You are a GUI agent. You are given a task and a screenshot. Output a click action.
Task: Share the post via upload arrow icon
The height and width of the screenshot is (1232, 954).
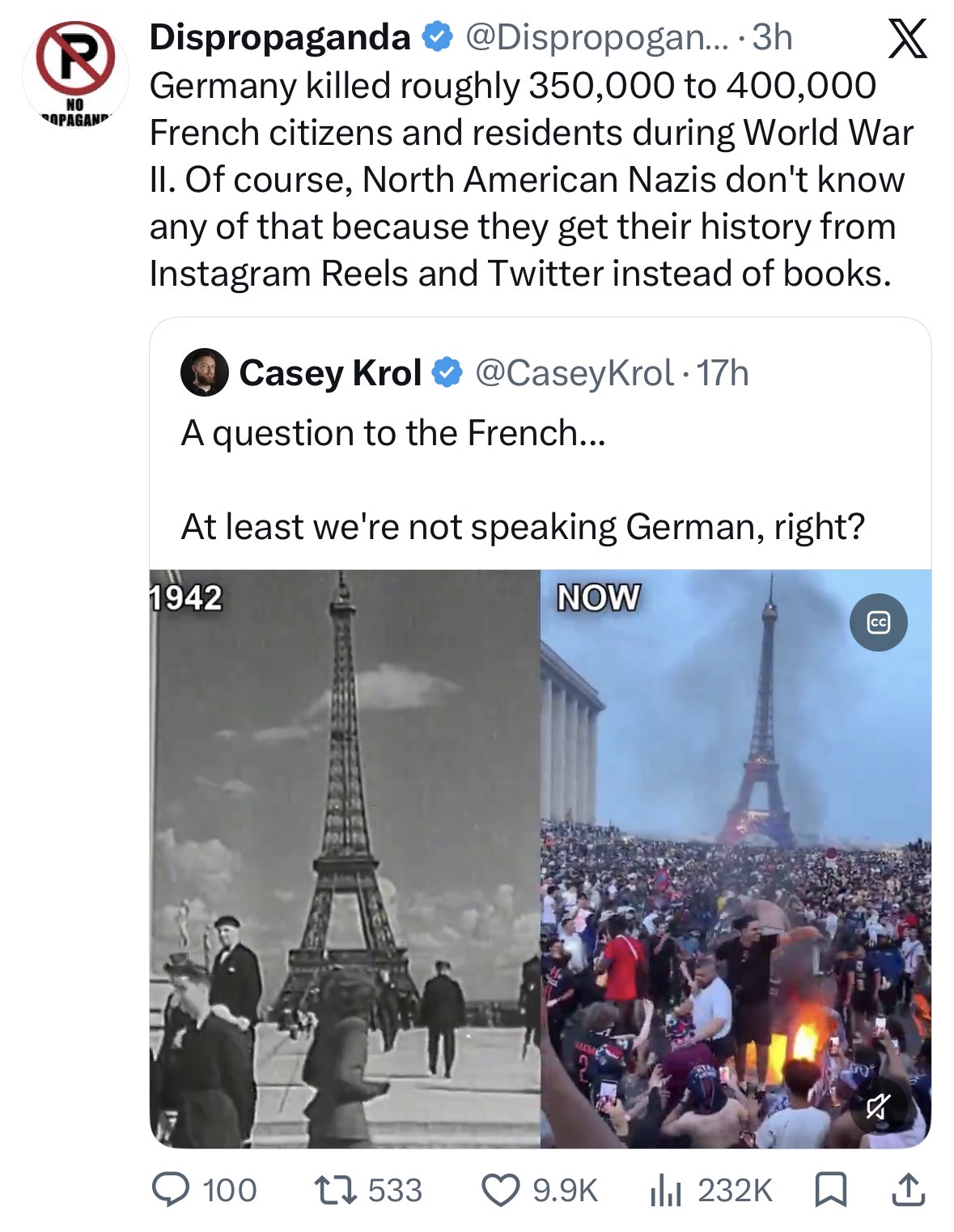click(x=908, y=1190)
